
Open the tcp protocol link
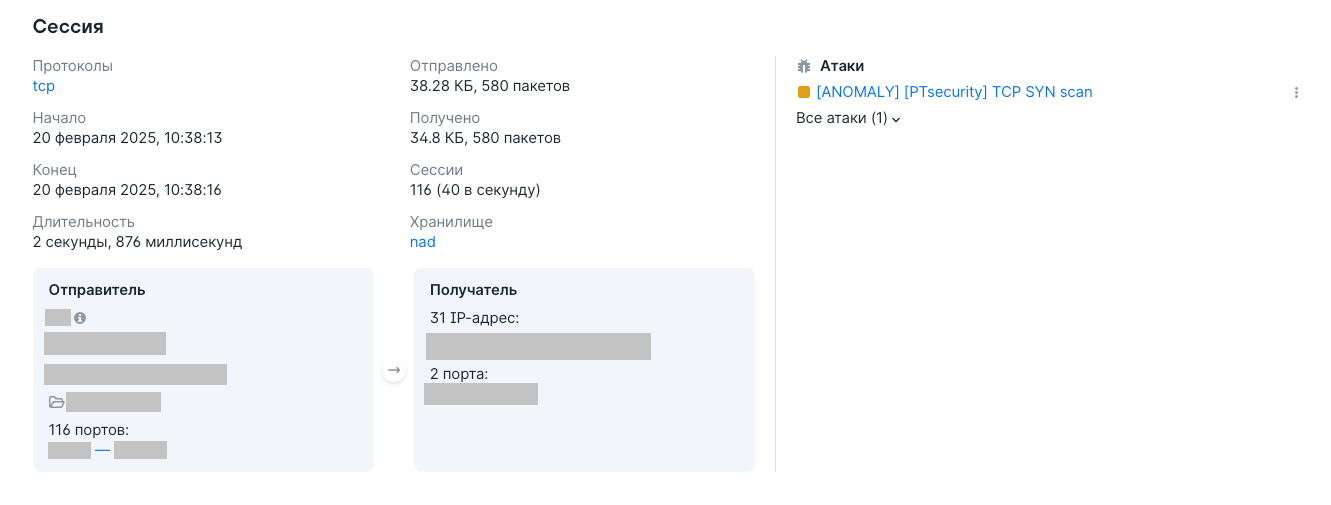tap(44, 86)
